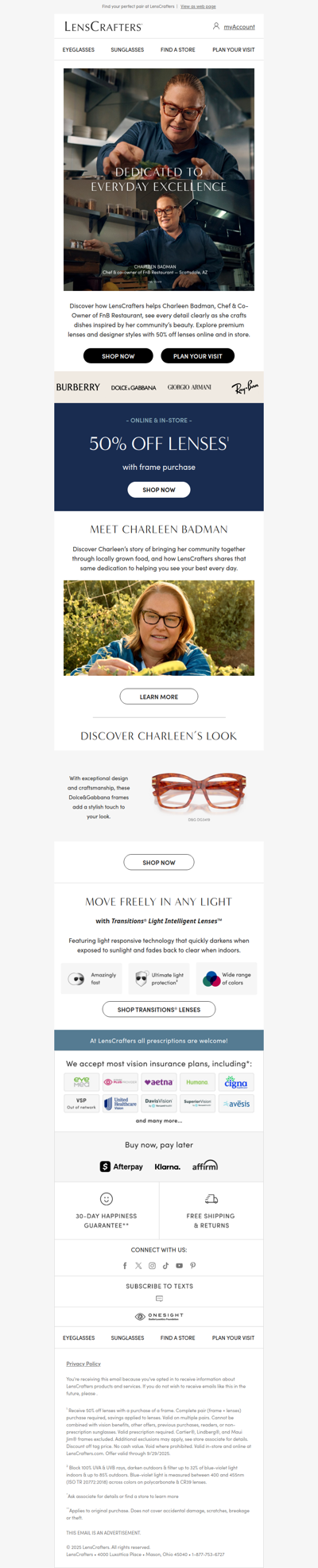
Task: Open the Privacy Policy link
Action: coord(83,1364)
